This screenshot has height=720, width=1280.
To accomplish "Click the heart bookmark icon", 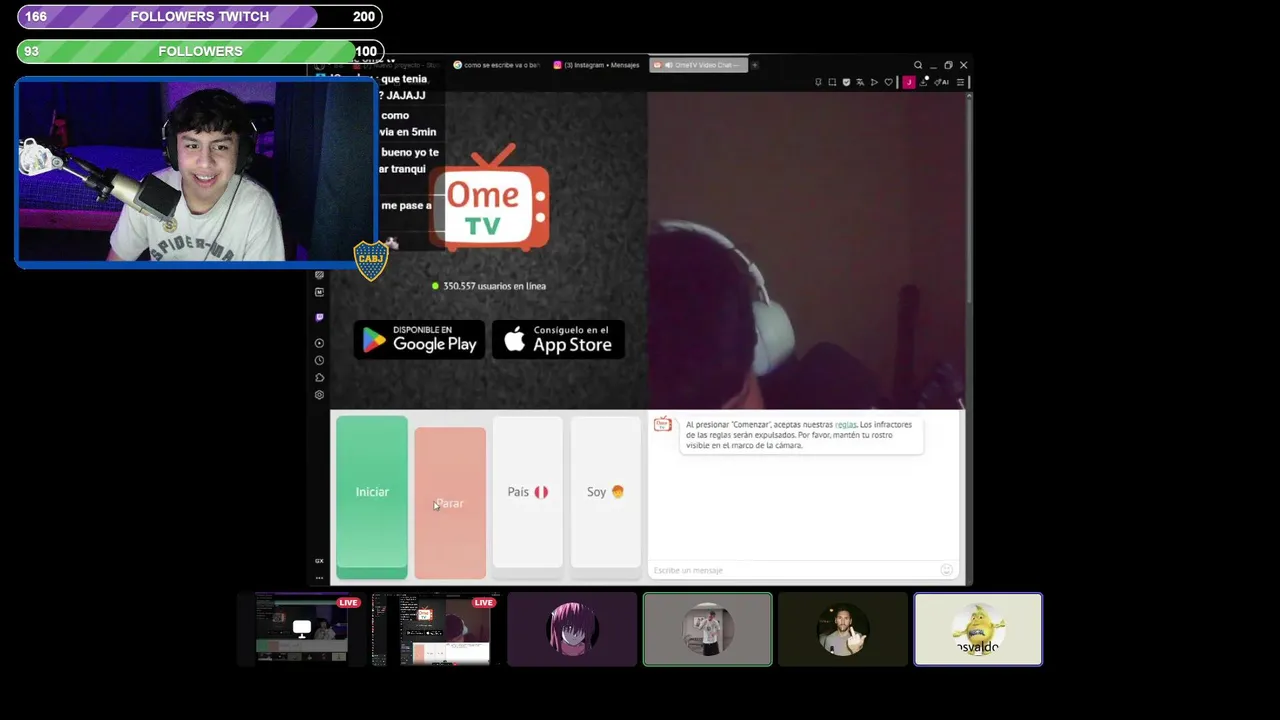I will pos(888,82).
